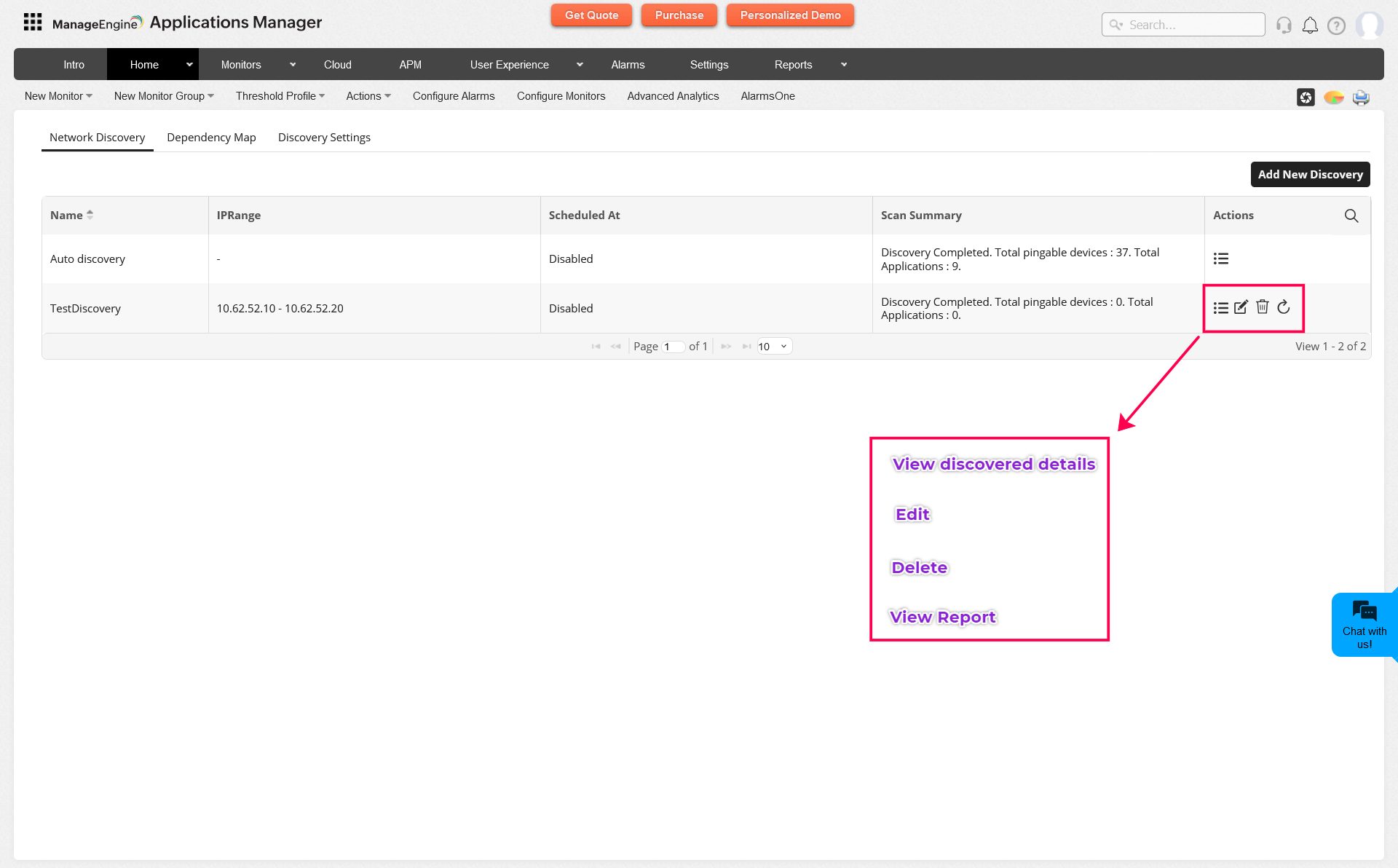Click the Add New Discovery button
The height and width of the screenshot is (868, 1398).
click(x=1310, y=175)
